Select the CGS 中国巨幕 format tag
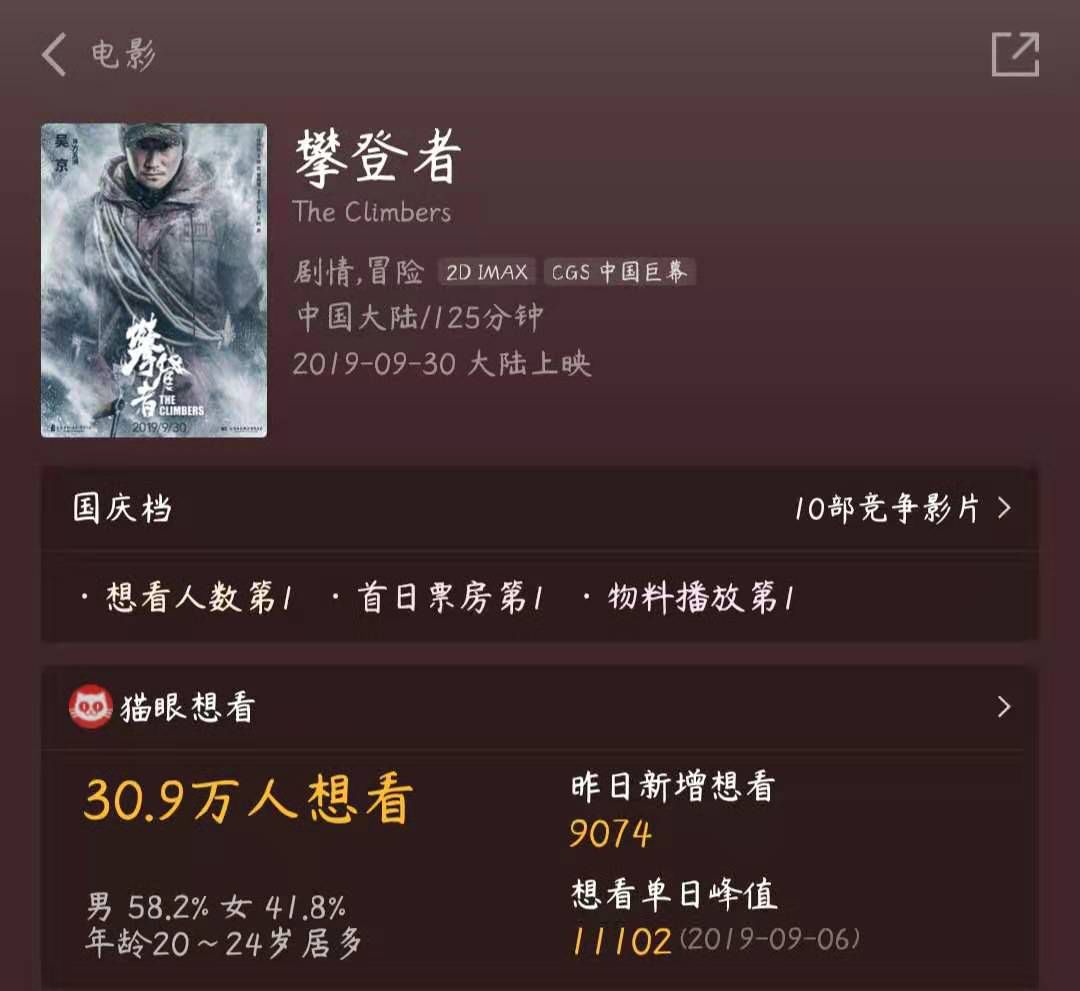Viewport: 1080px width, 991px height. pos(620,272)
